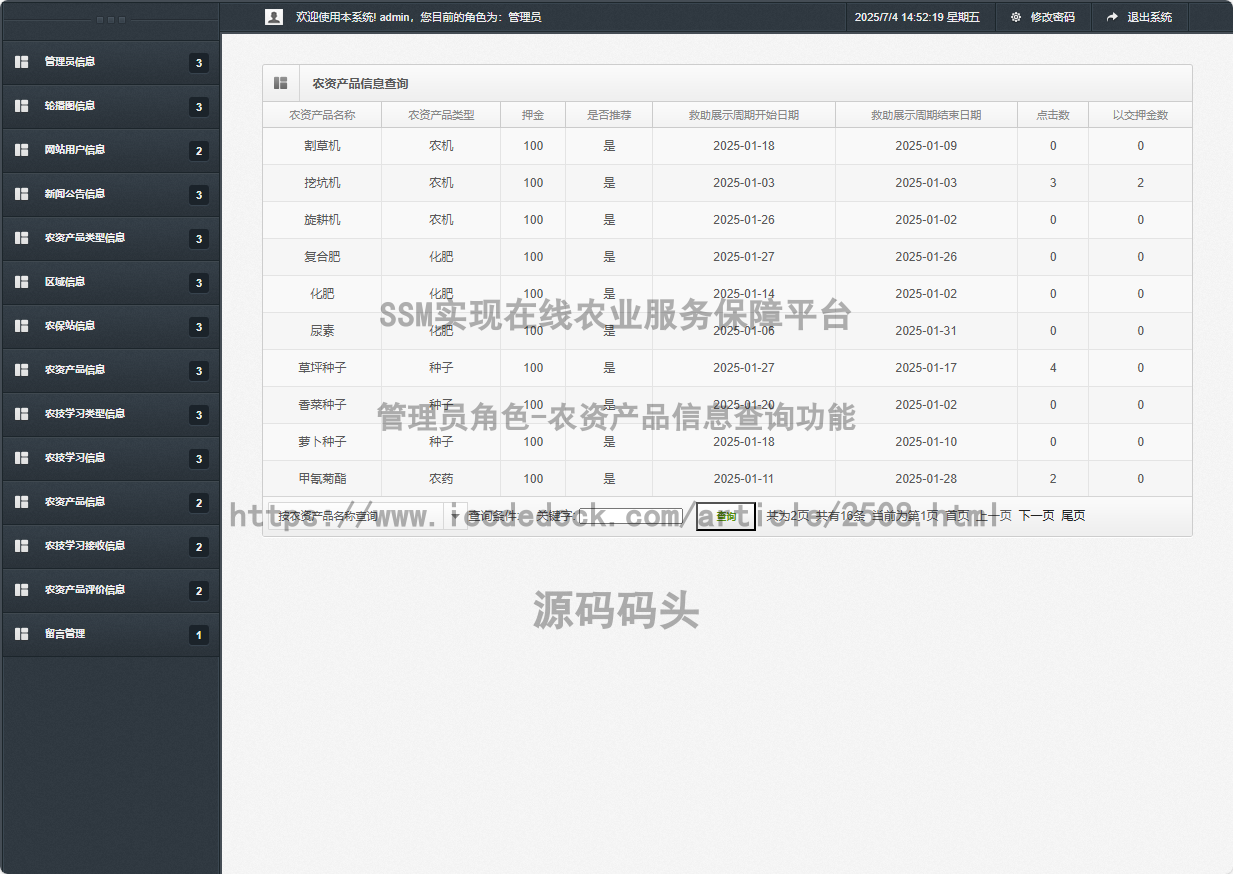The height and width of the screenshot is (874, 1233).
Task: Click the 农资产品信息查询 panel title
Action: point(360,83)
